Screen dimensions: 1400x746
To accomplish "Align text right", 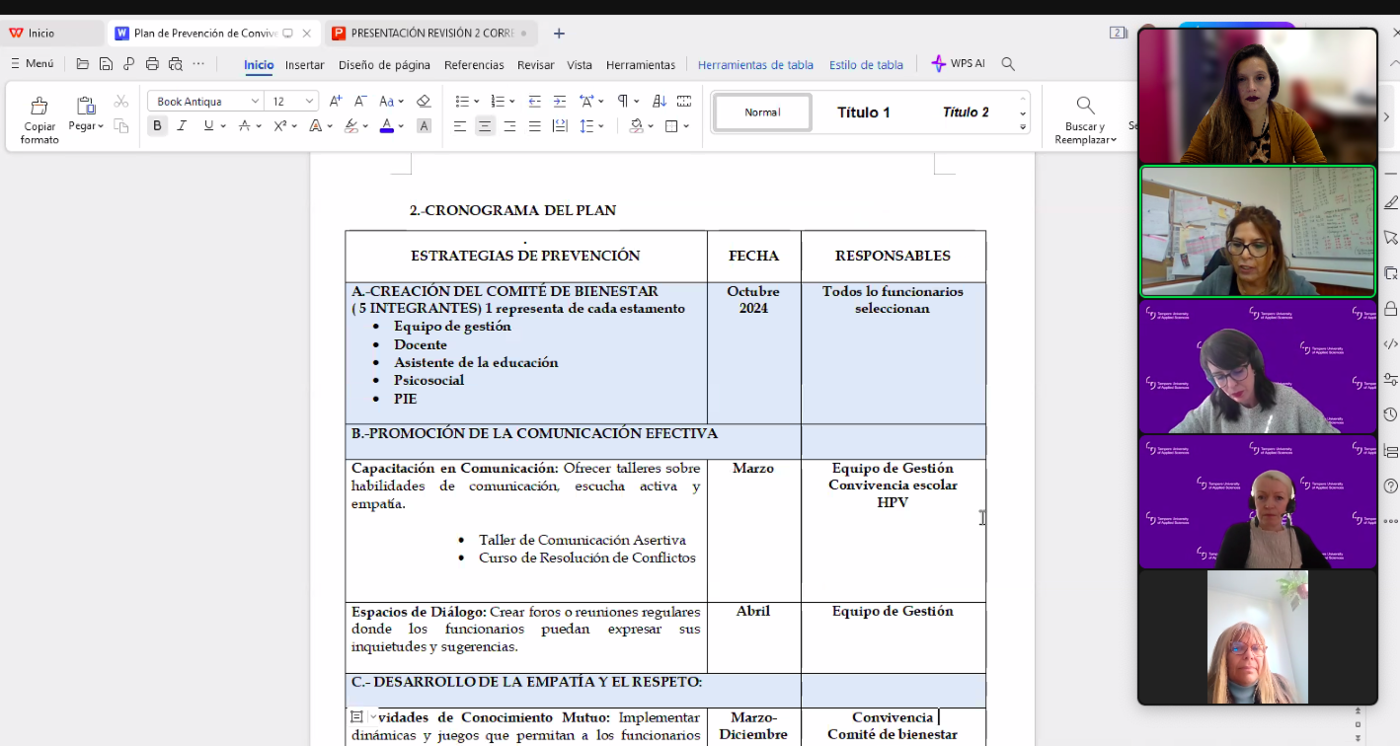I will click(510, 126).
